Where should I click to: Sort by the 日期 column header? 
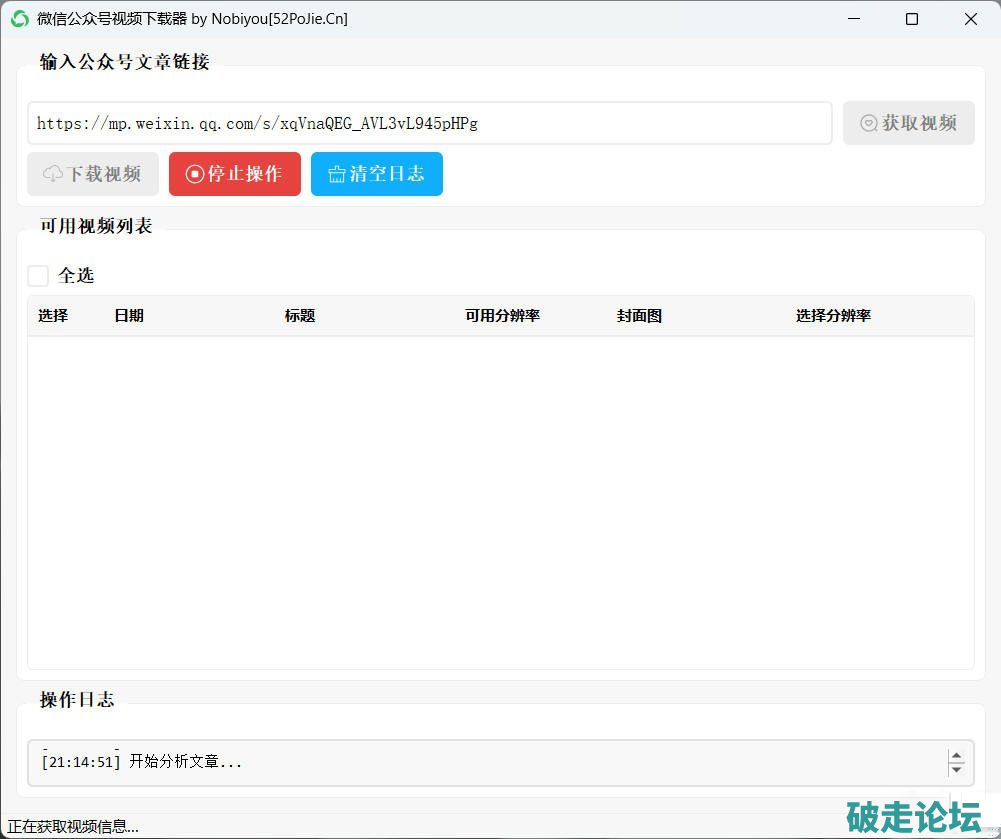pos(129,316)
